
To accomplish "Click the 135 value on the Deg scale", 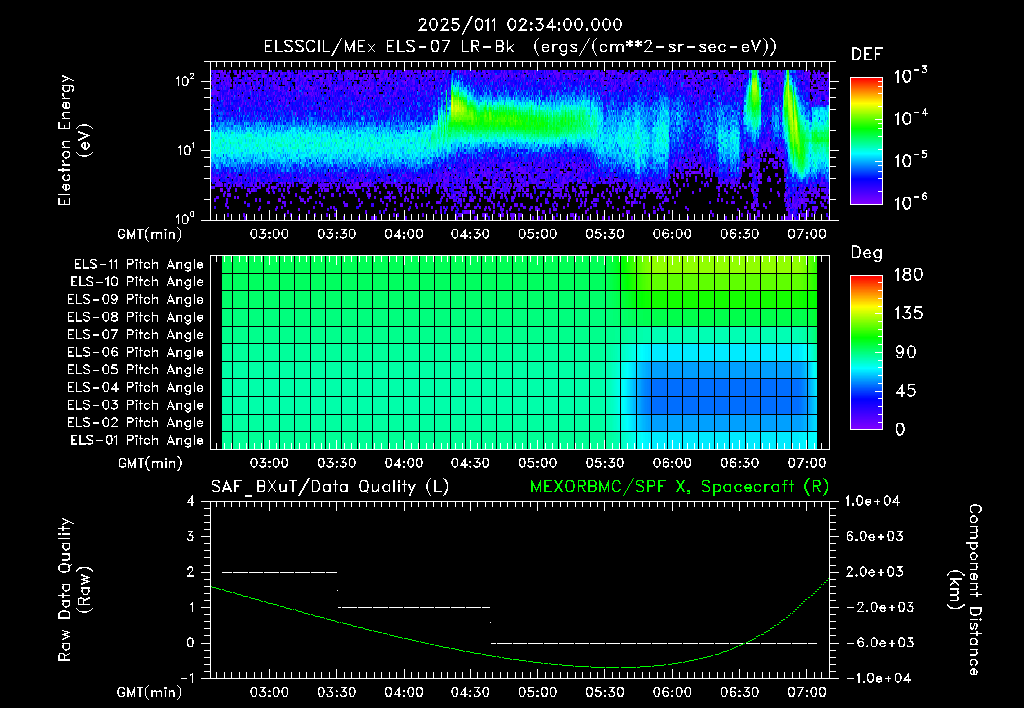I will click(908, 314).
